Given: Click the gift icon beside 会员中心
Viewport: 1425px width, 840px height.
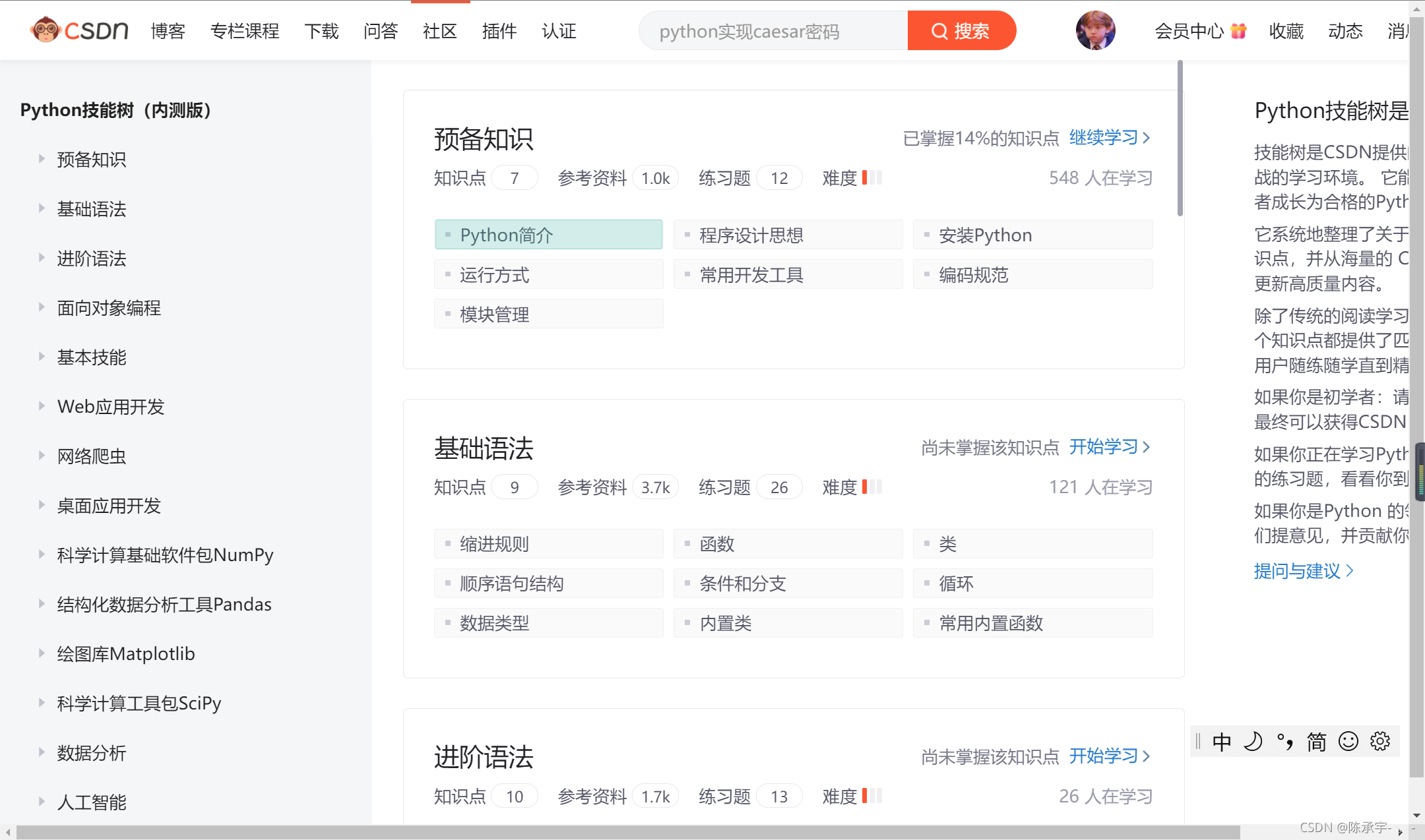Looking at the screenshot, I should 1239,31.
